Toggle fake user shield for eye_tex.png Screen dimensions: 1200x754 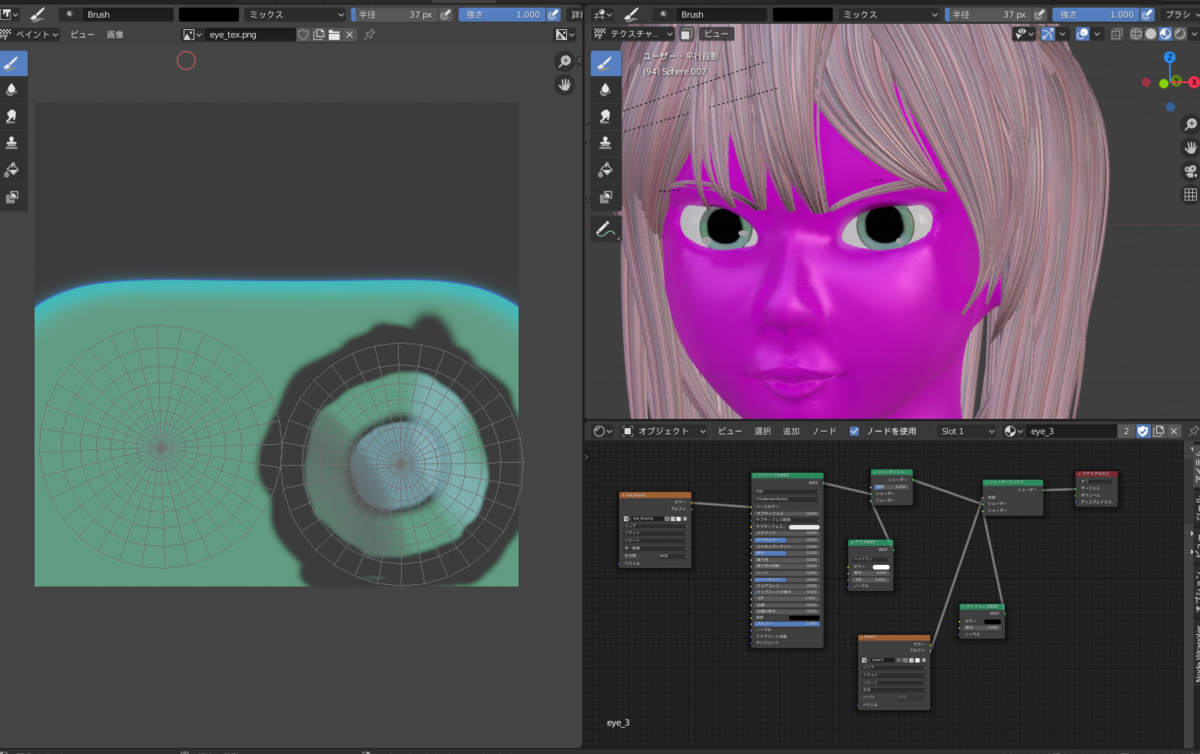pos(303,34)
